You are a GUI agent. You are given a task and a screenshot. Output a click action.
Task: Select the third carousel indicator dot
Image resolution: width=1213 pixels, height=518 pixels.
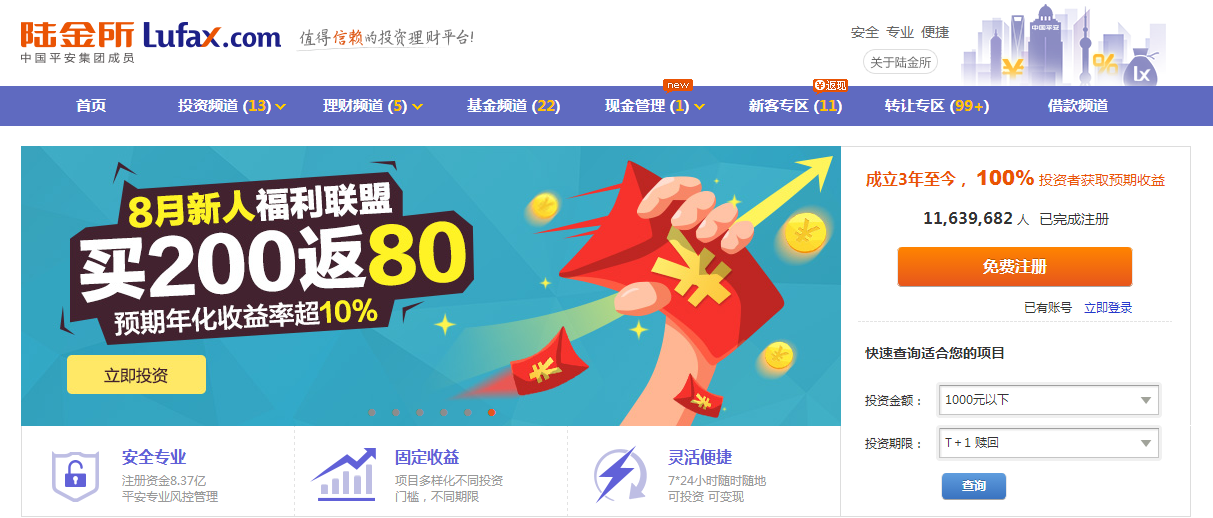click(421, 412)
